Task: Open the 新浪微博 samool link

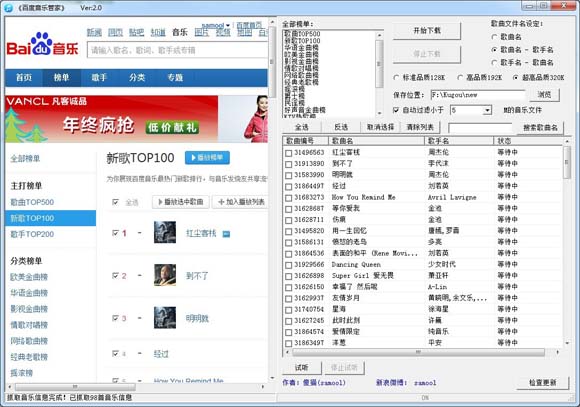Action: (x=425, y=383)
